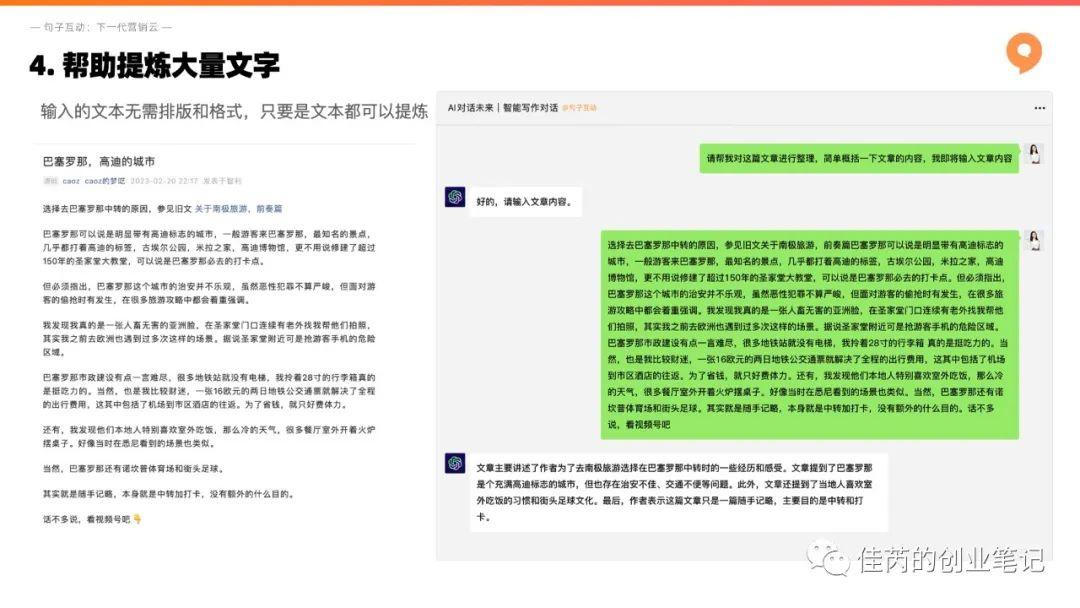
Task: Click user avatar beside the long pasted-article message
Action: [1034, 240]
